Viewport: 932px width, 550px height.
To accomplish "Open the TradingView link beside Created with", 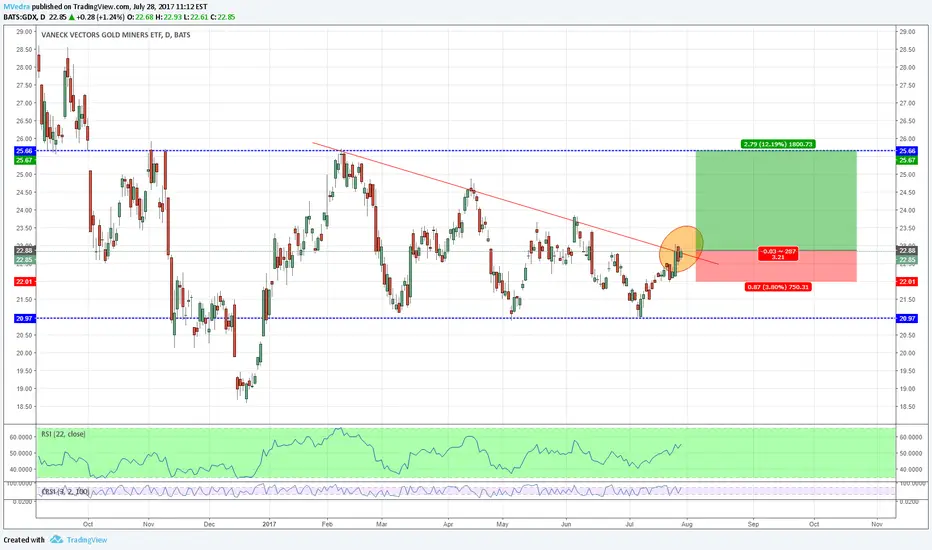I will [87, 540].
